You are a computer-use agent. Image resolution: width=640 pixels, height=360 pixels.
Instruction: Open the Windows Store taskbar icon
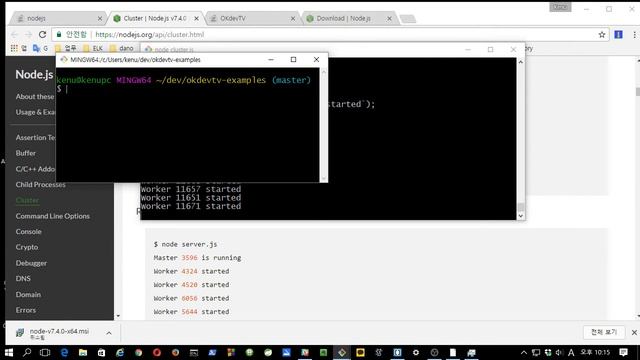tap(101, 352)
